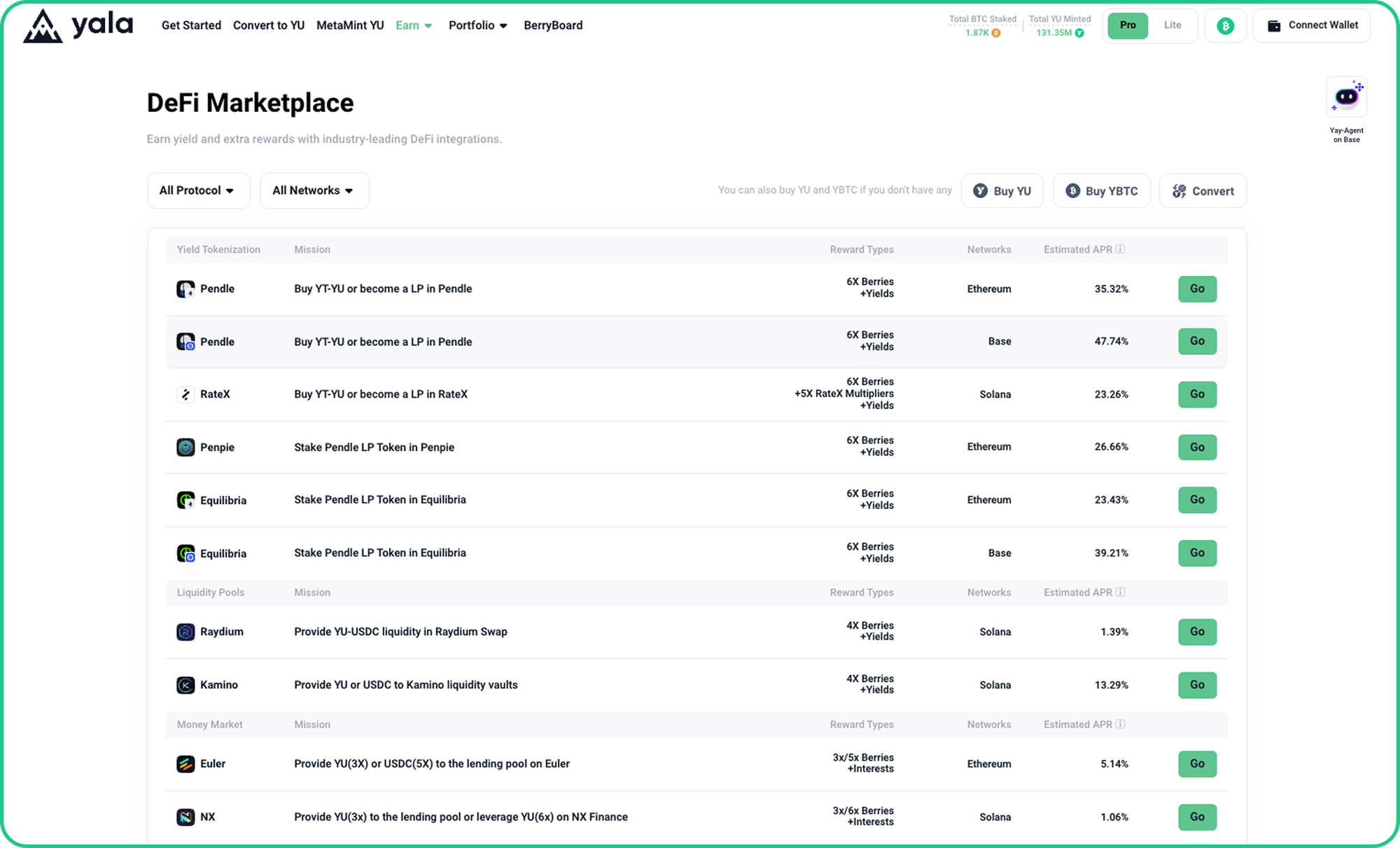This screenshot has width=1400, height=848.
Task: Click '3x/5x Berries' reward text in Euler row
Action: click(x=863, y=758)
